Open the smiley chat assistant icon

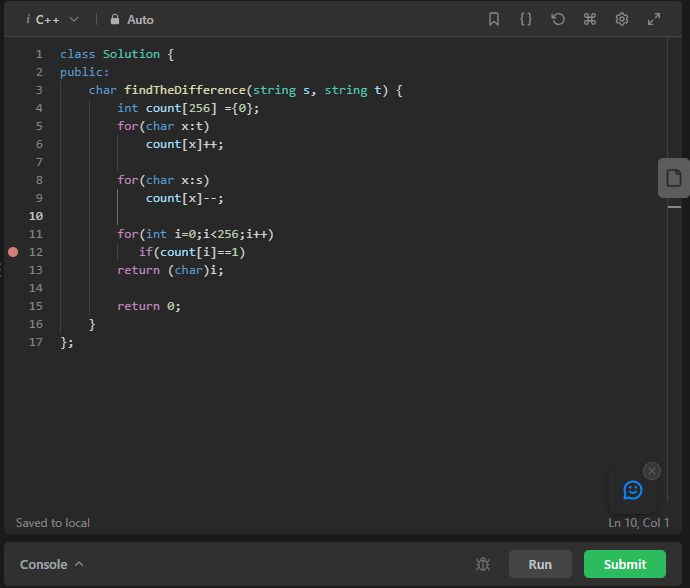633,490
